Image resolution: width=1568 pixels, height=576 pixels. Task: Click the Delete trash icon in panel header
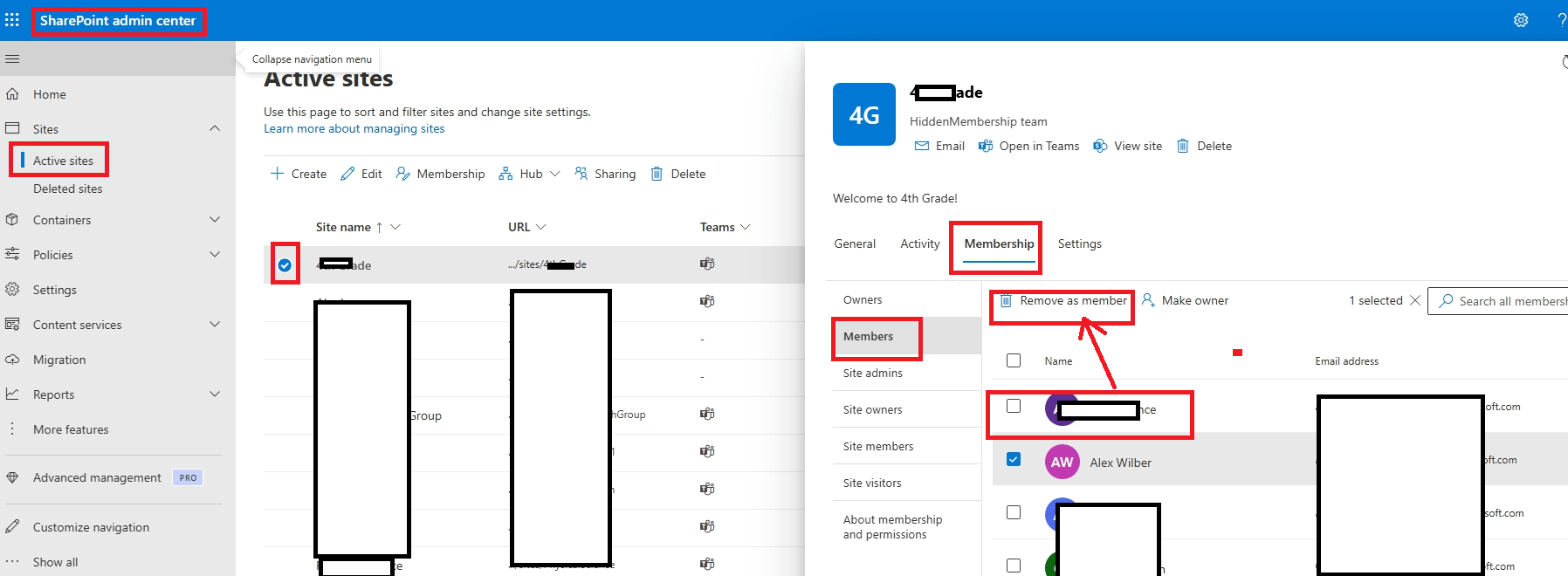click(1183, 146)
